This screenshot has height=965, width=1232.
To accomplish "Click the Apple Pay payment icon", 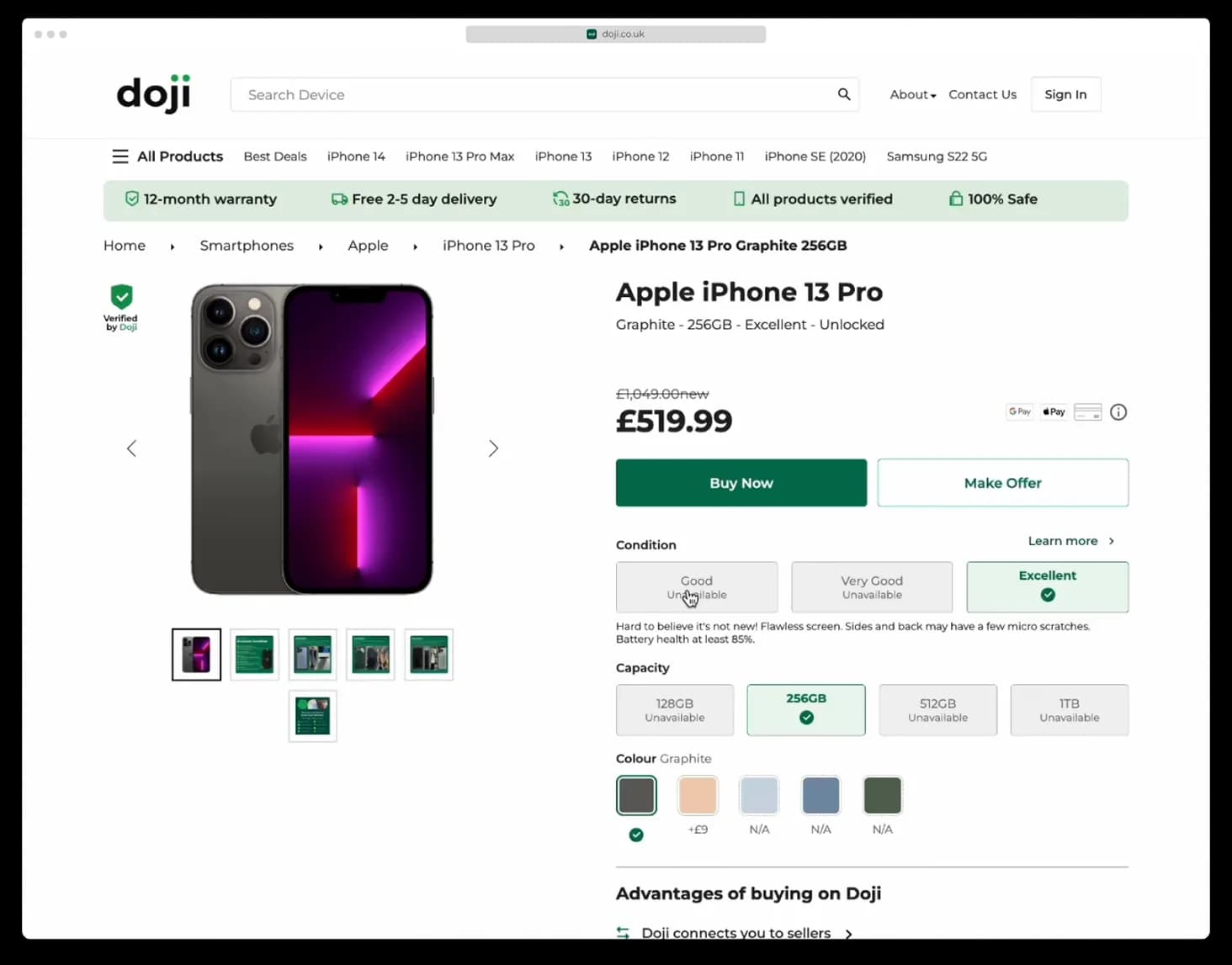I will click(1053, 411).
